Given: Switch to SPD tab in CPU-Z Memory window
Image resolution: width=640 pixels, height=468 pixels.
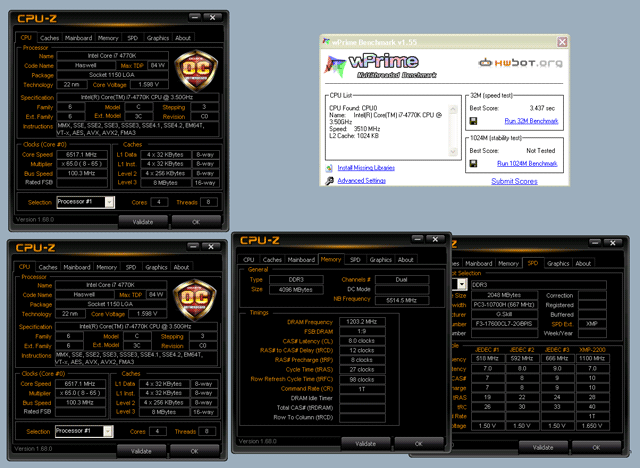Looking at the screenshot, I should point(355,260).
